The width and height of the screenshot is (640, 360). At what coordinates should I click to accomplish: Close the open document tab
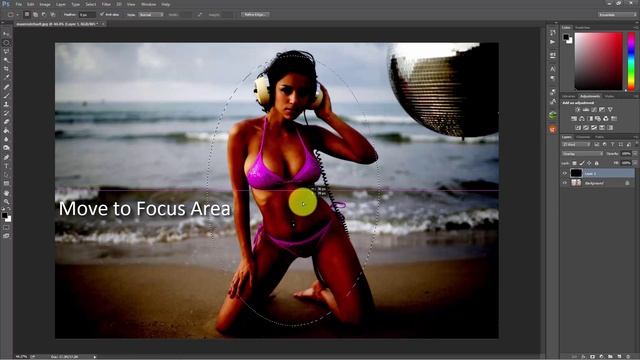tap(103, 24)
